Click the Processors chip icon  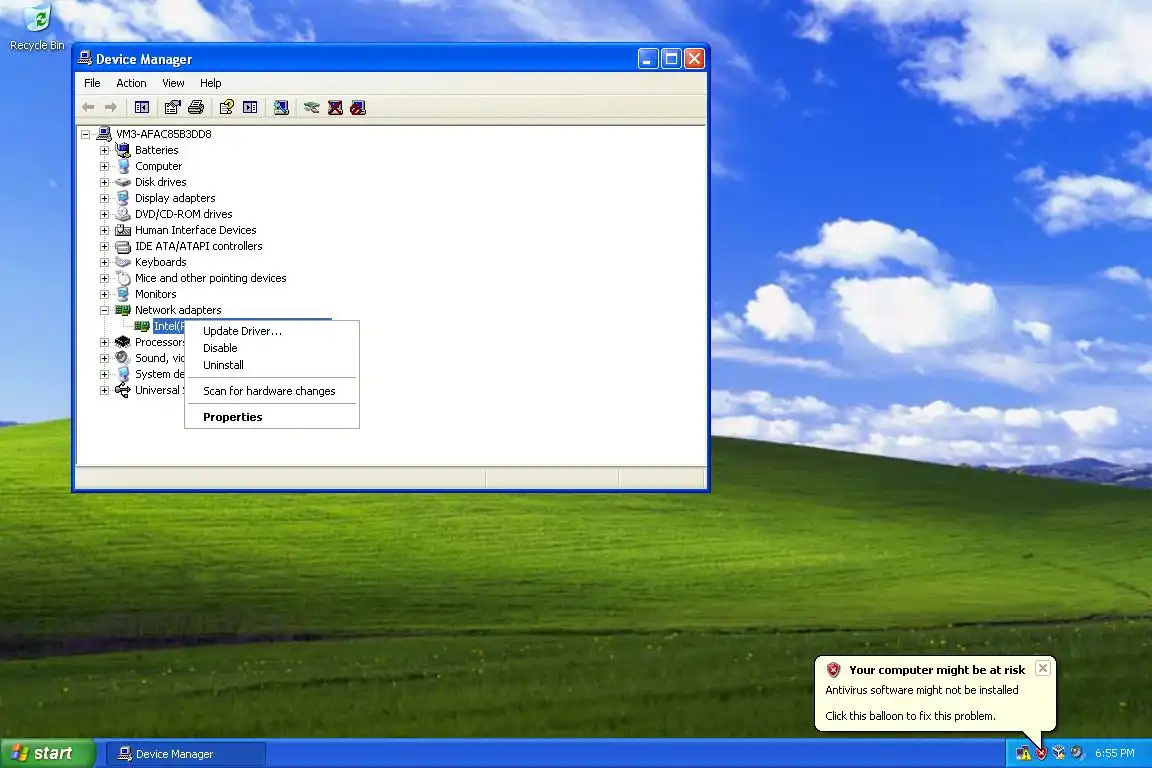123,342
